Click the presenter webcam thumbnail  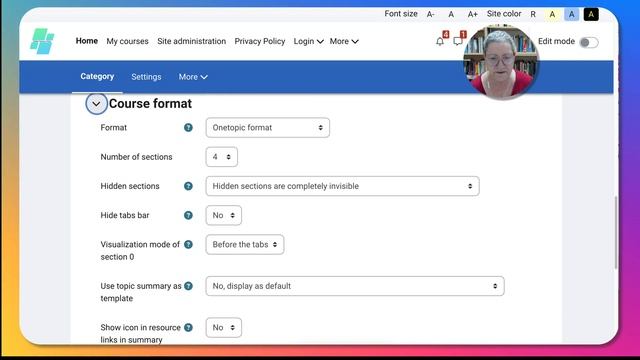click(501, 62)
